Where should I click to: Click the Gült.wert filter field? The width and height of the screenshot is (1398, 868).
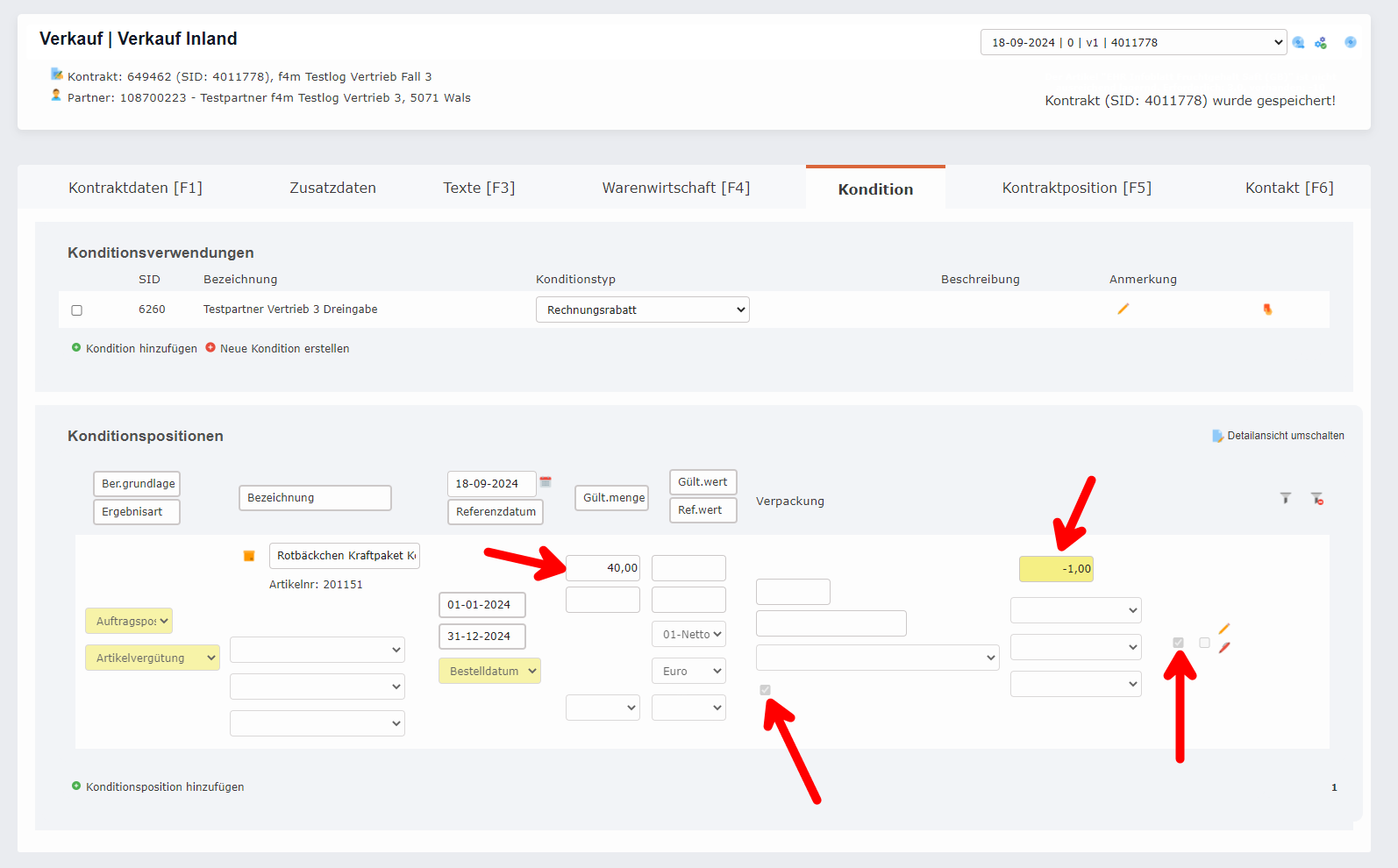pyautogui.click(x=703, y=482)
